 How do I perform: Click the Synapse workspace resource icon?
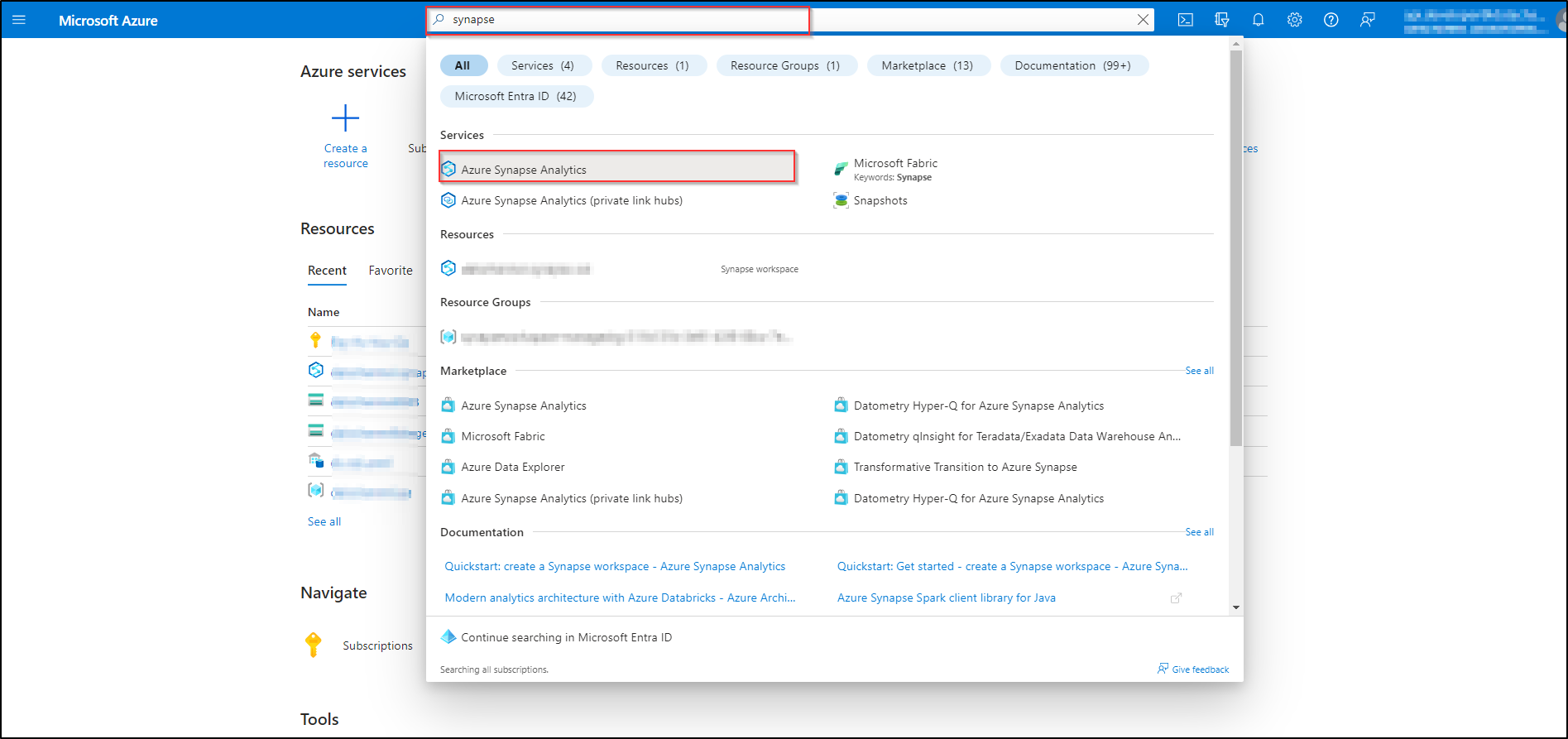[448, 268]
